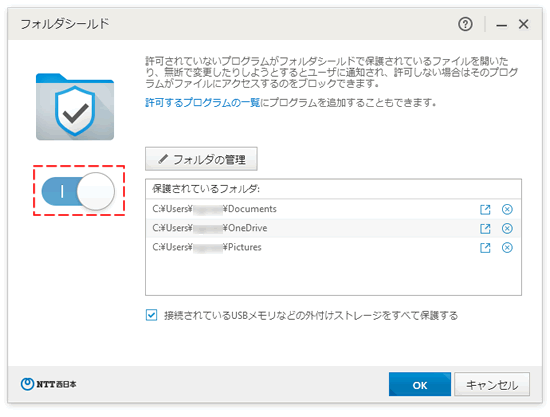Open the 許可するプログラムの一覧 link
The image size is (550, 417).
[x=202, y=102]
